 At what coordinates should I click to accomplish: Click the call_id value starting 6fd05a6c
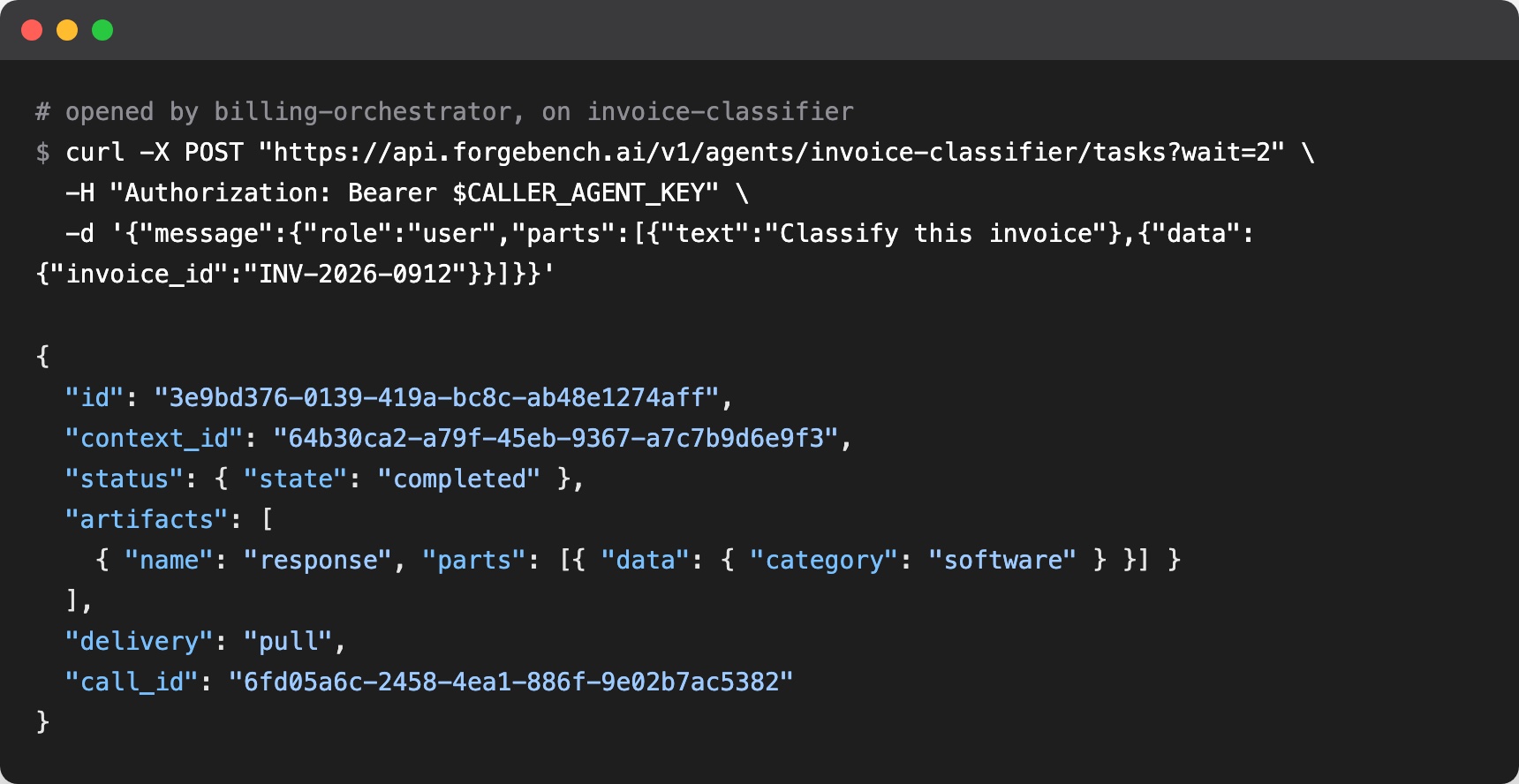pos(511,682)
